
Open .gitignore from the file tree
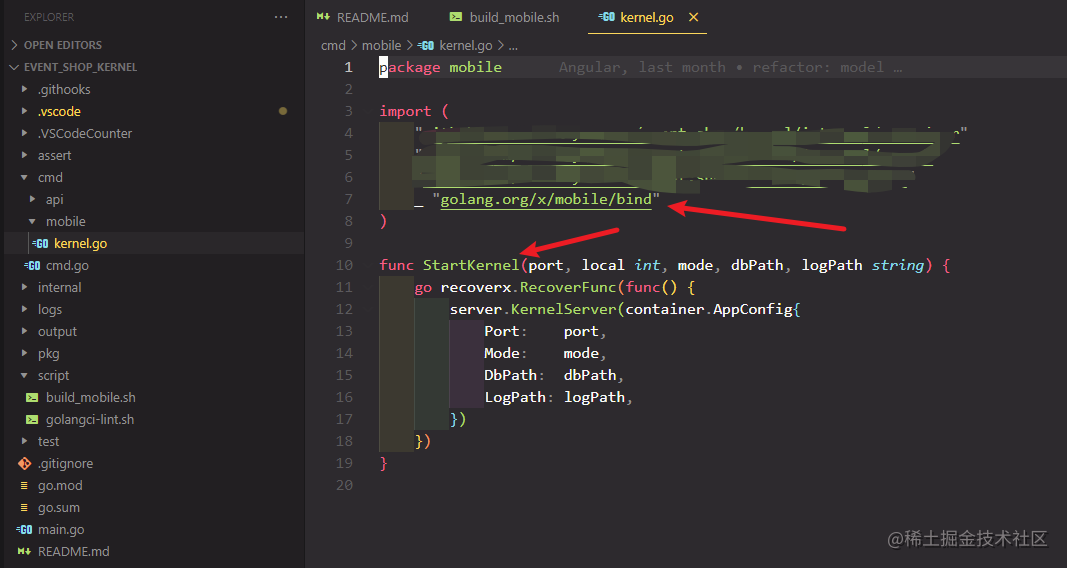[x=65, y=463]
